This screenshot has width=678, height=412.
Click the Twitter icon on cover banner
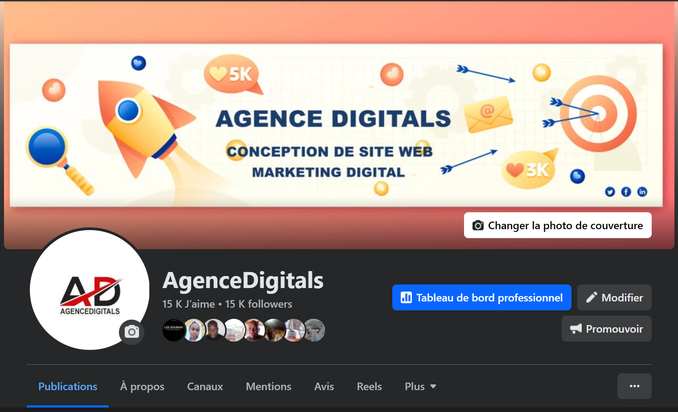pyautogui.click(x=610, y=192)
